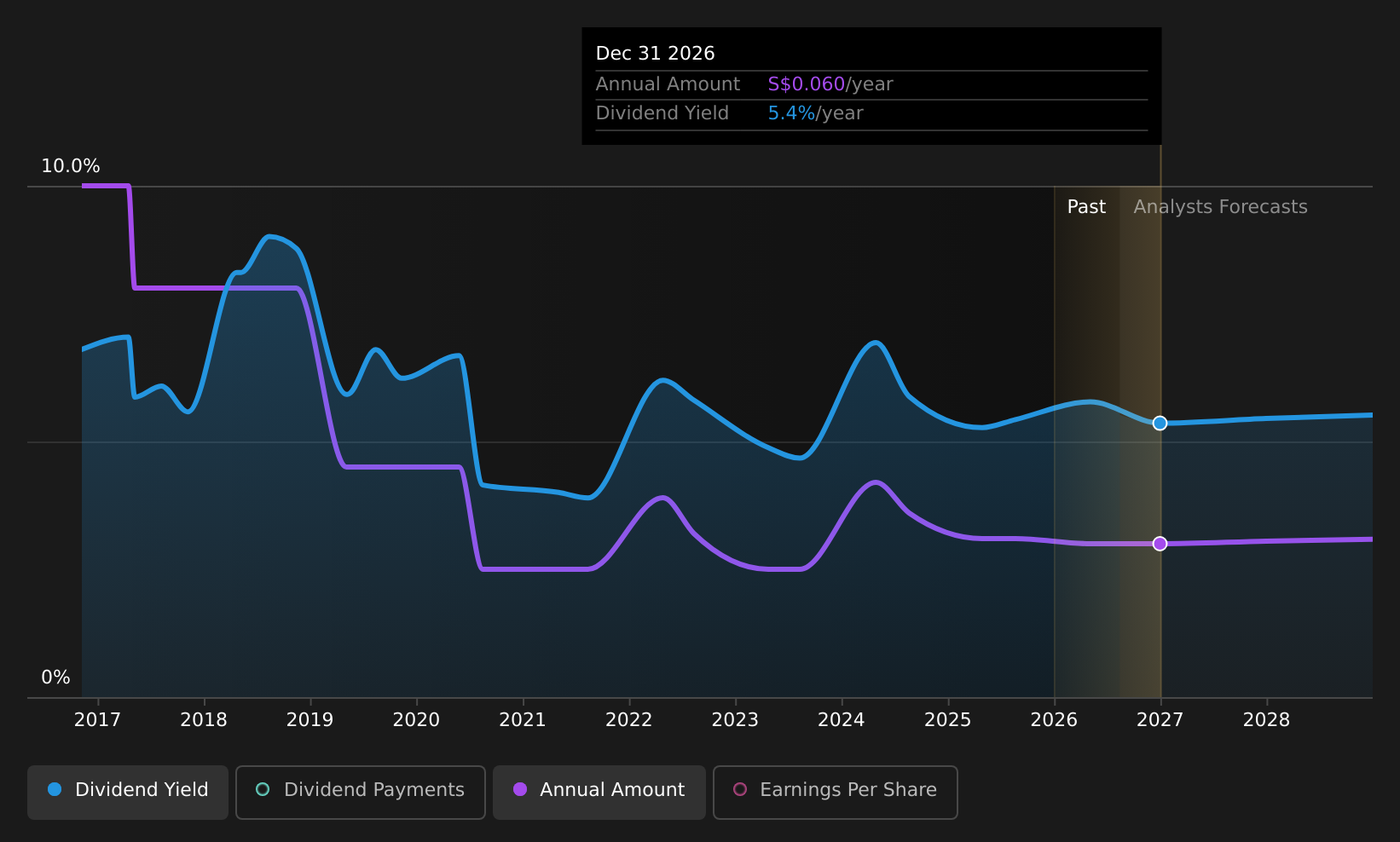Click the 2017 label on the x-axis

97,720
